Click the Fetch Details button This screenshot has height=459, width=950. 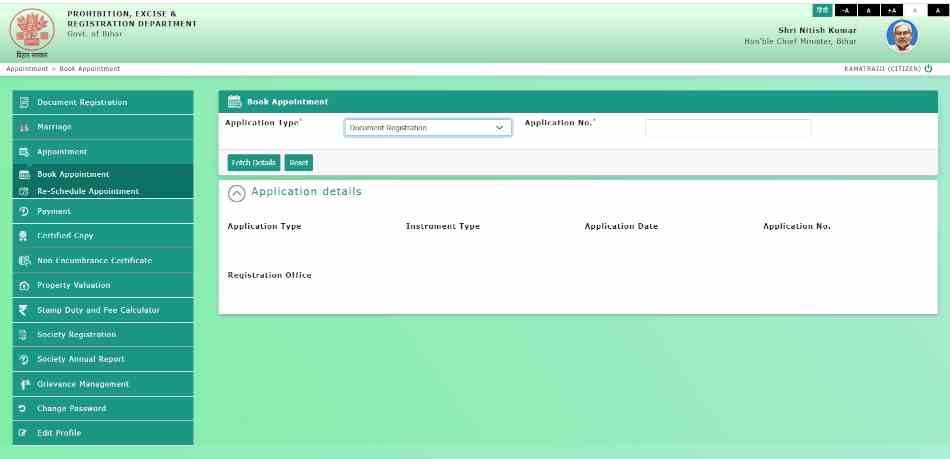pos(254,163)
